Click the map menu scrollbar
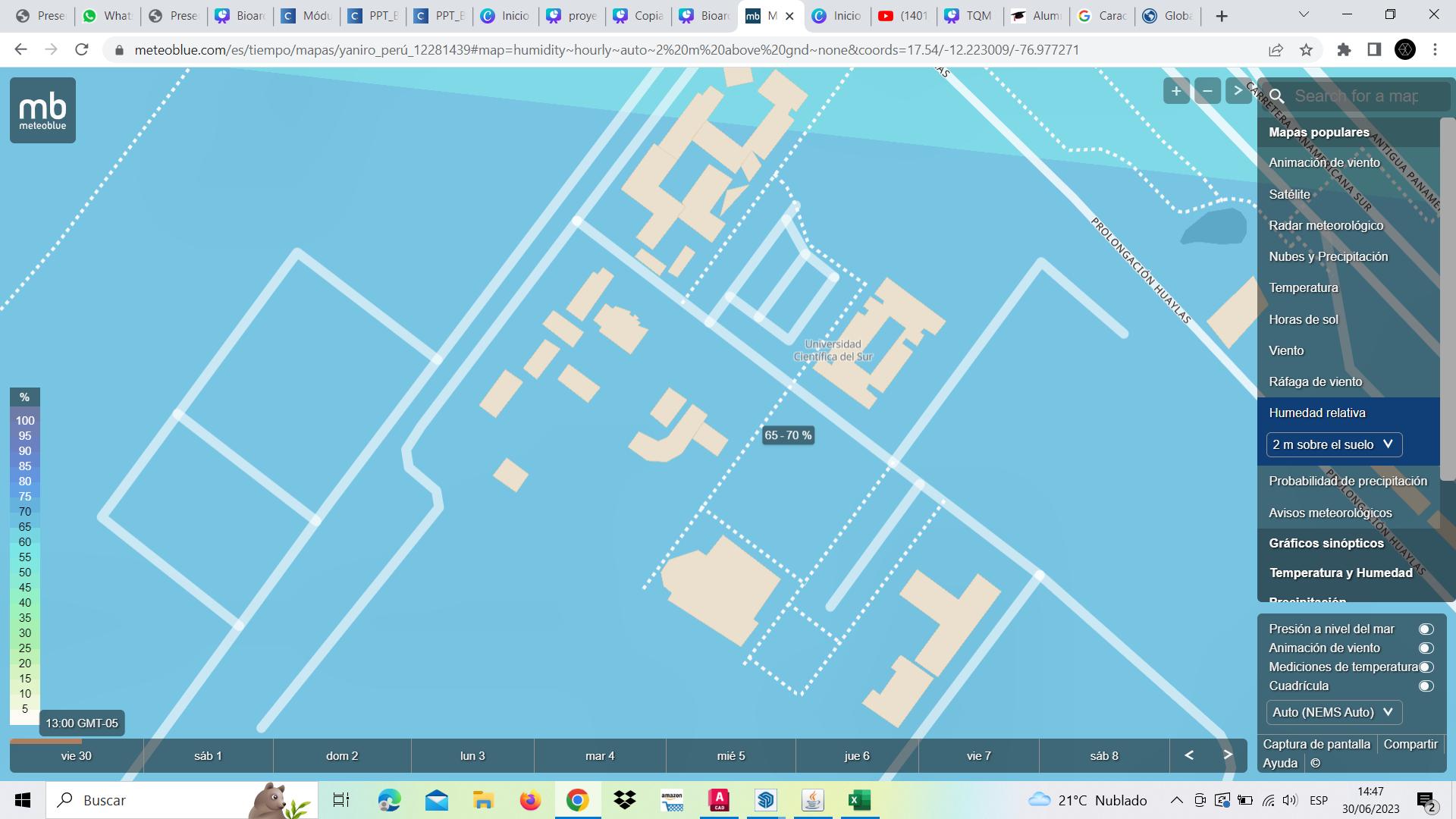 (x=1447, y=299)
